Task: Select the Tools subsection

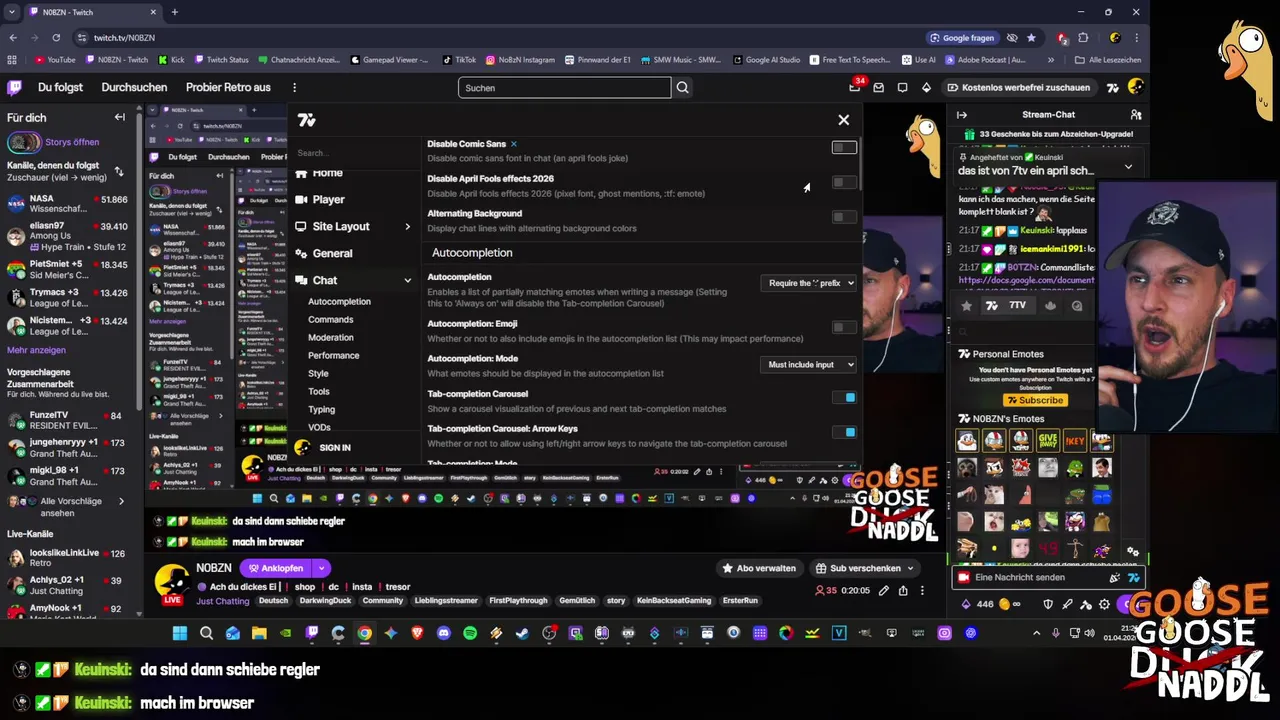Action: click(x=318, y=392)
